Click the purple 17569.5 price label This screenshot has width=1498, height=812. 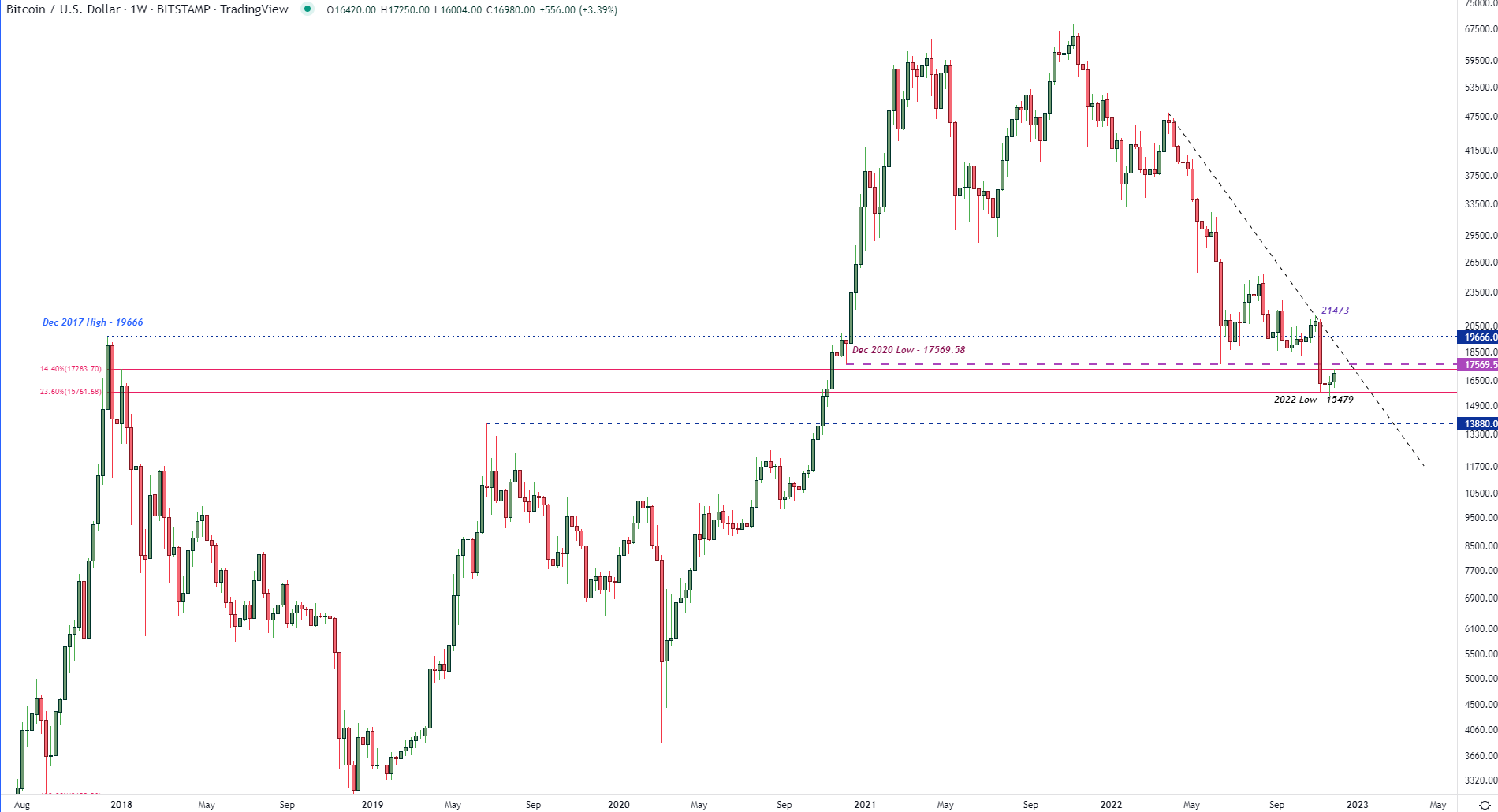point(1478,364)
